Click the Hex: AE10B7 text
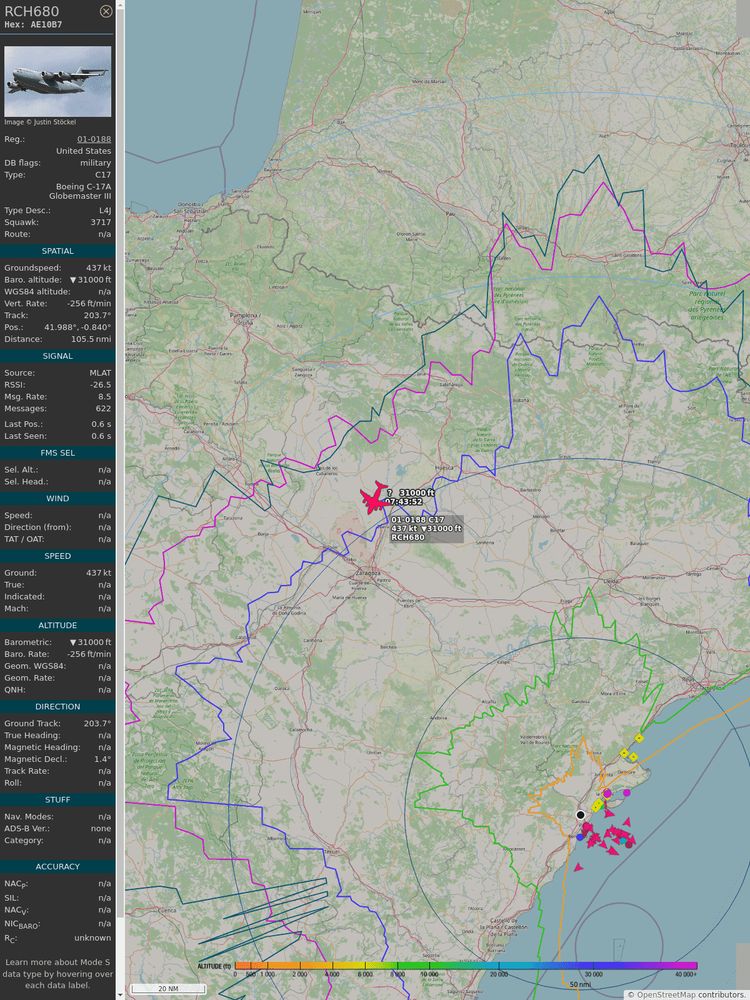750x1000 pixels. click(33, 25)
